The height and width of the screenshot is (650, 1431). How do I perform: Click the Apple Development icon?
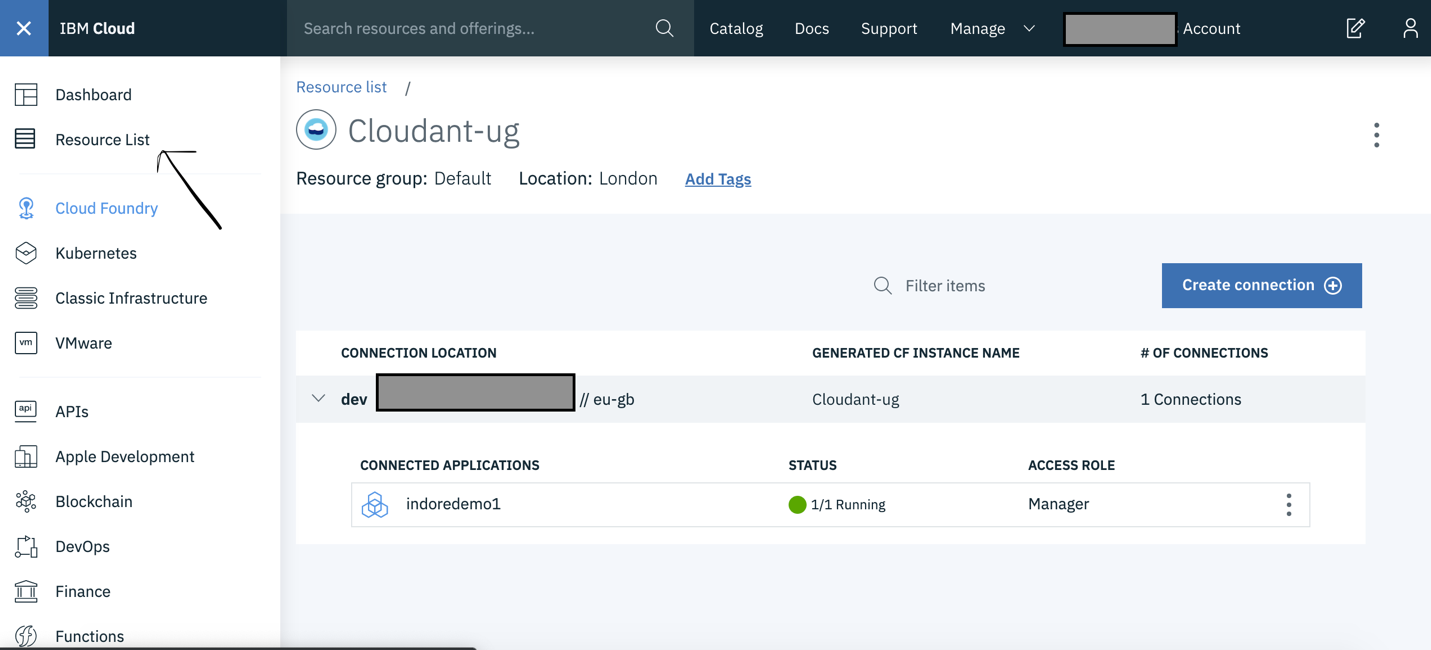(26, 456)
